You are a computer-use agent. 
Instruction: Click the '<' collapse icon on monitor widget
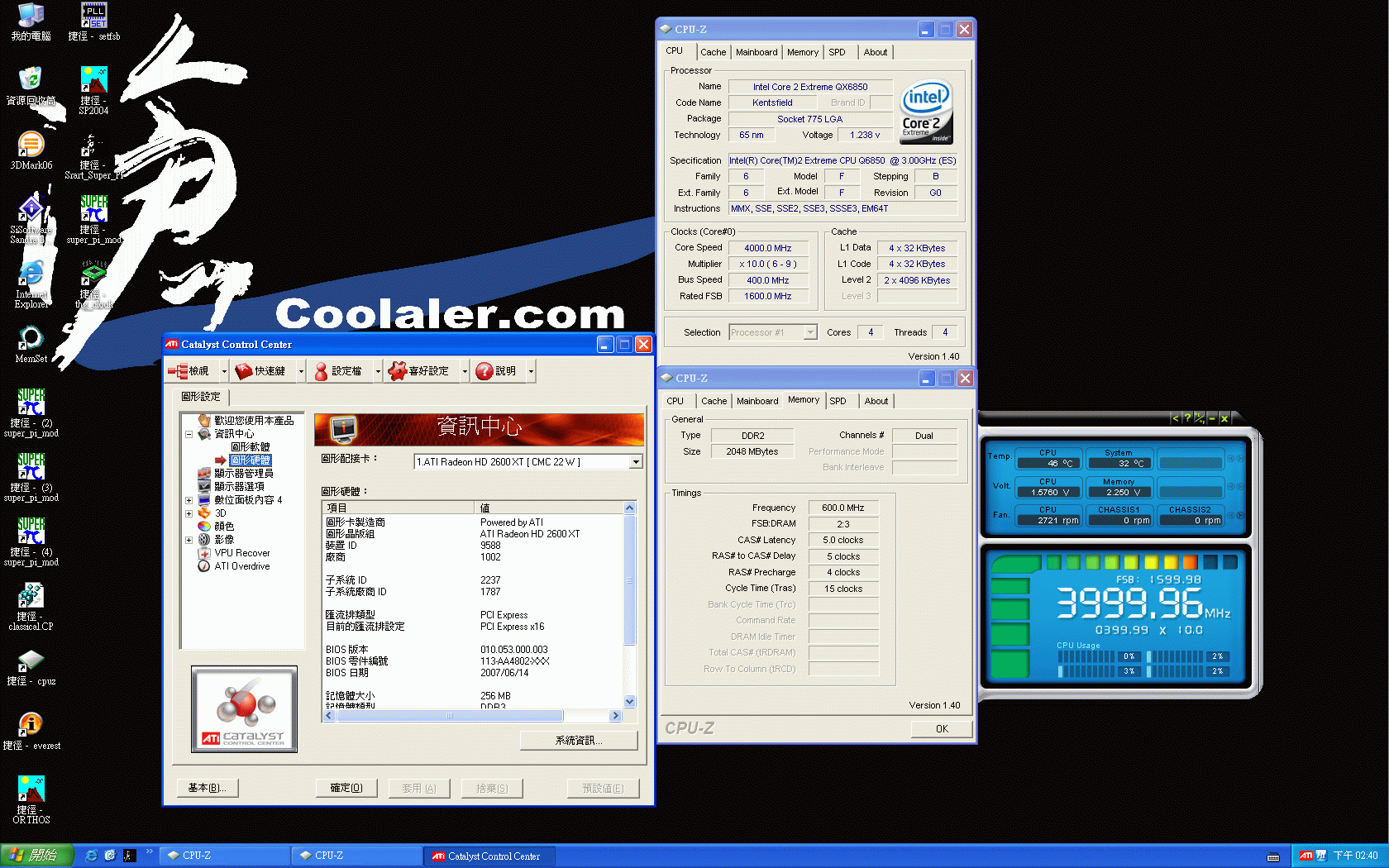tap(1175, 418)
